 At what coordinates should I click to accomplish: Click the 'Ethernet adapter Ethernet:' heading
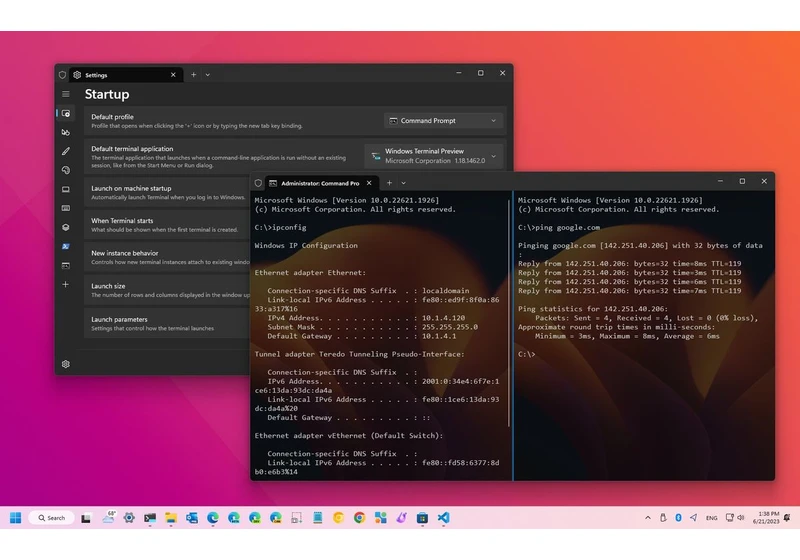(310, 272)
